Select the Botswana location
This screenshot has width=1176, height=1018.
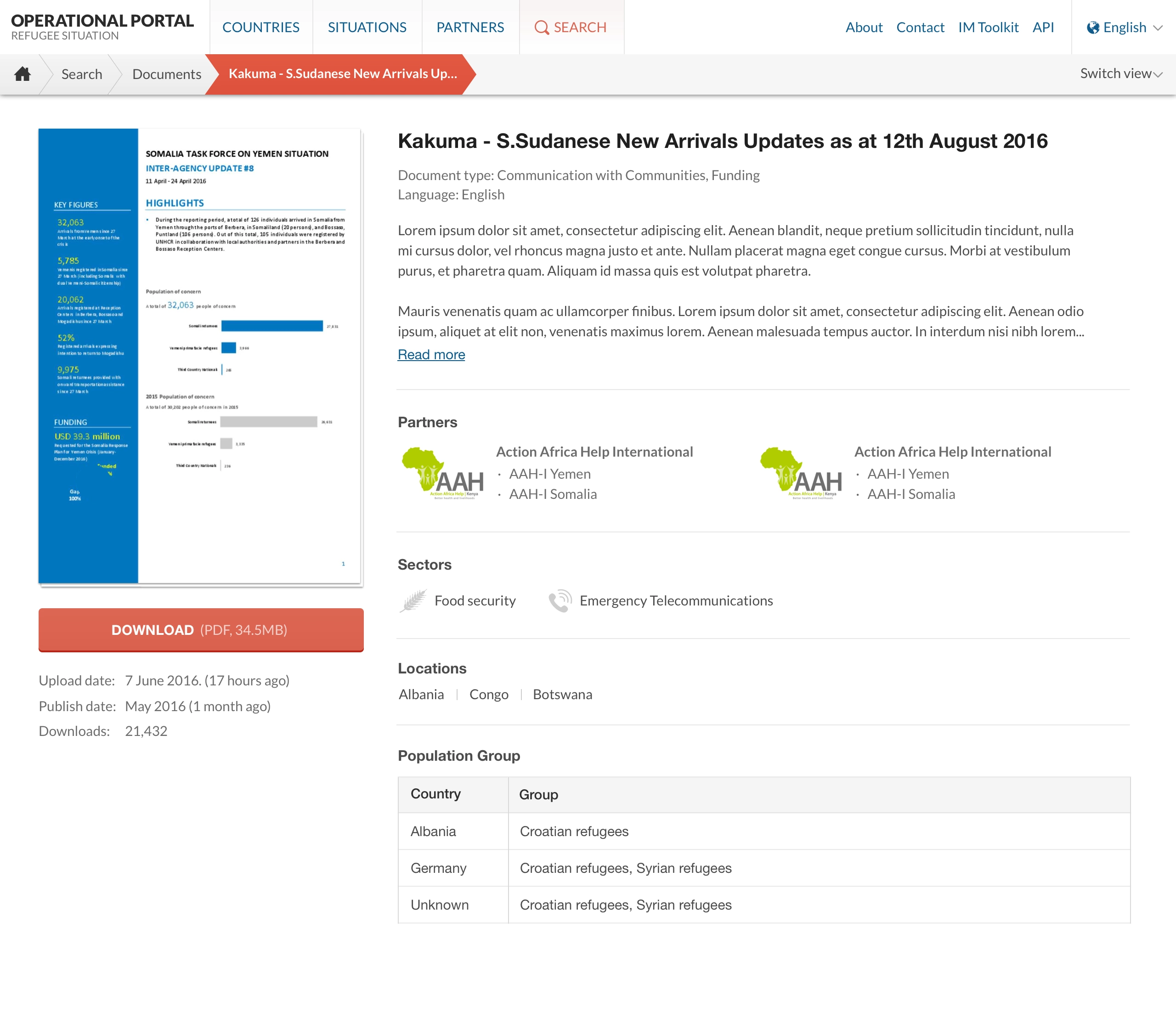click(562, 694)
